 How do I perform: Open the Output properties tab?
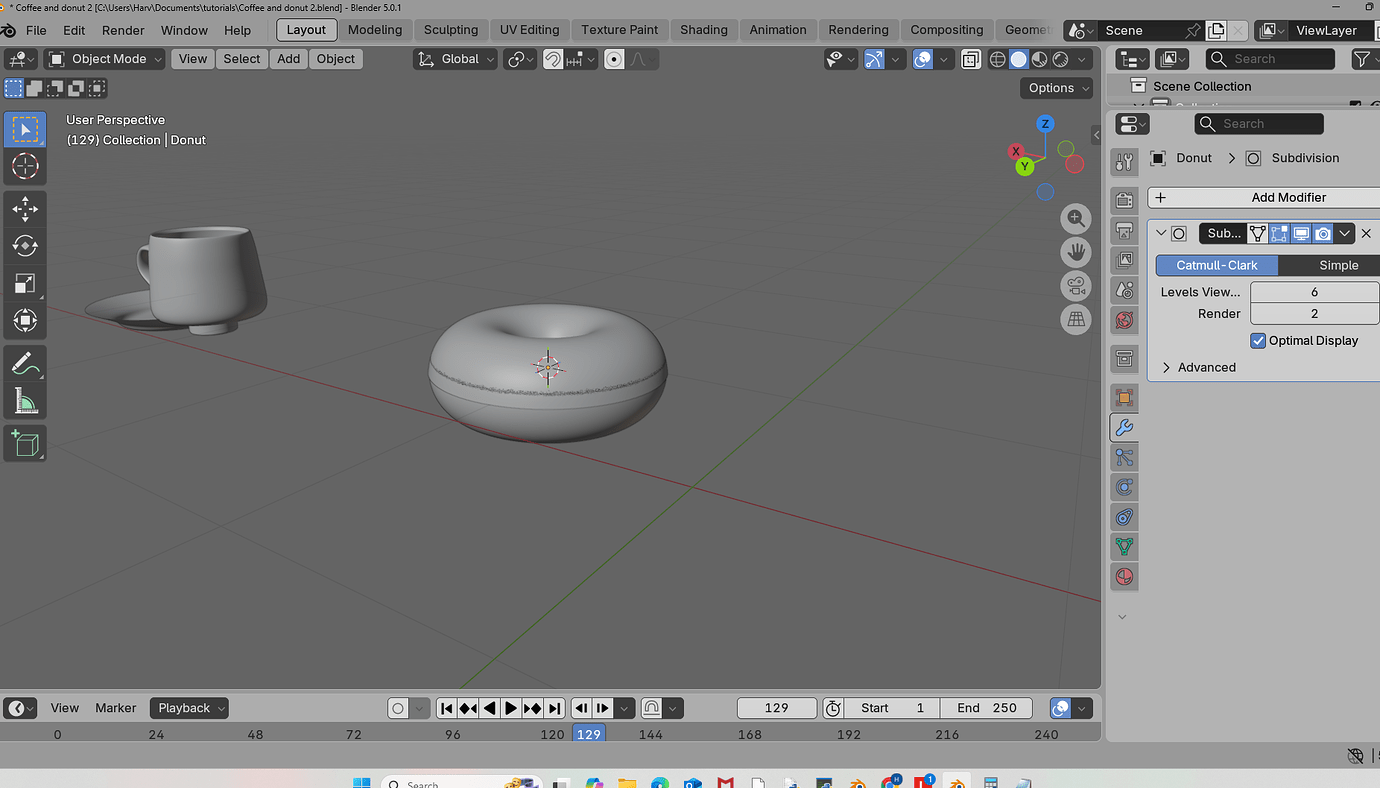click(1124, 231)
